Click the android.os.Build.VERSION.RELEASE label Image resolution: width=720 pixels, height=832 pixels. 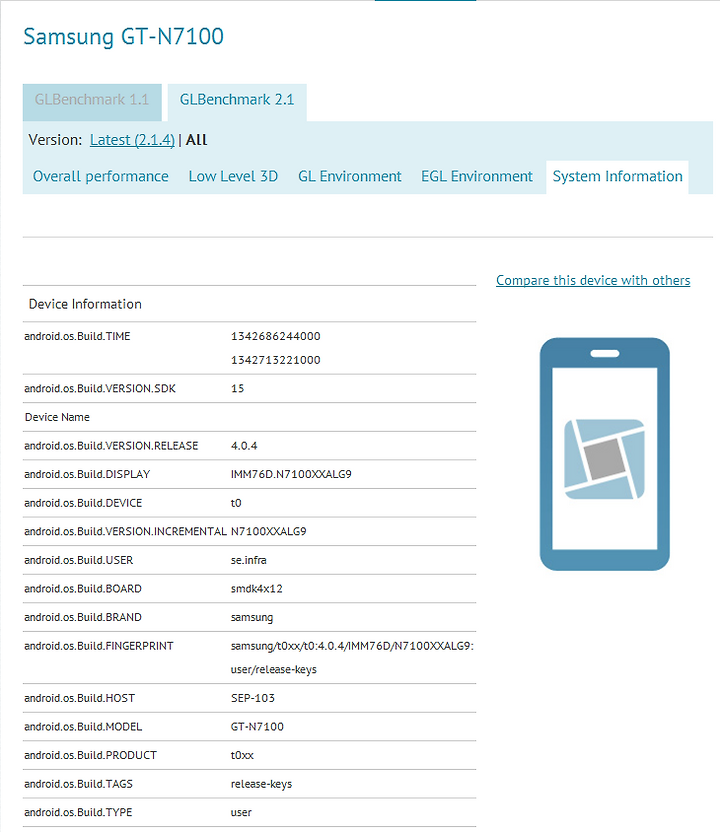(111, 446)
